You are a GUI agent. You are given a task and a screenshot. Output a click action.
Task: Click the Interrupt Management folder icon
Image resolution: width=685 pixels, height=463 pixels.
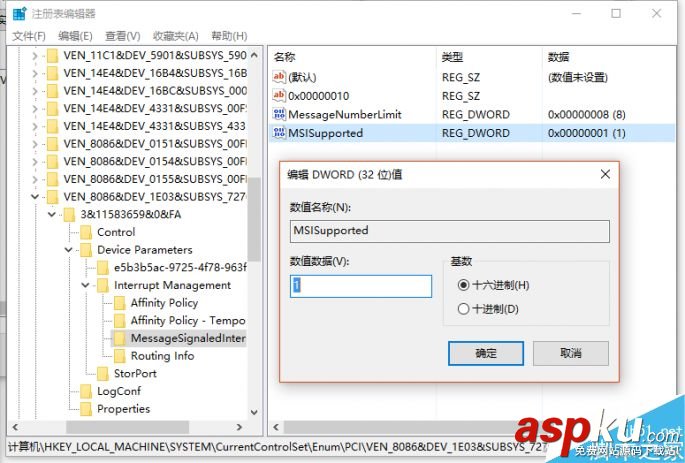[103, 285]
